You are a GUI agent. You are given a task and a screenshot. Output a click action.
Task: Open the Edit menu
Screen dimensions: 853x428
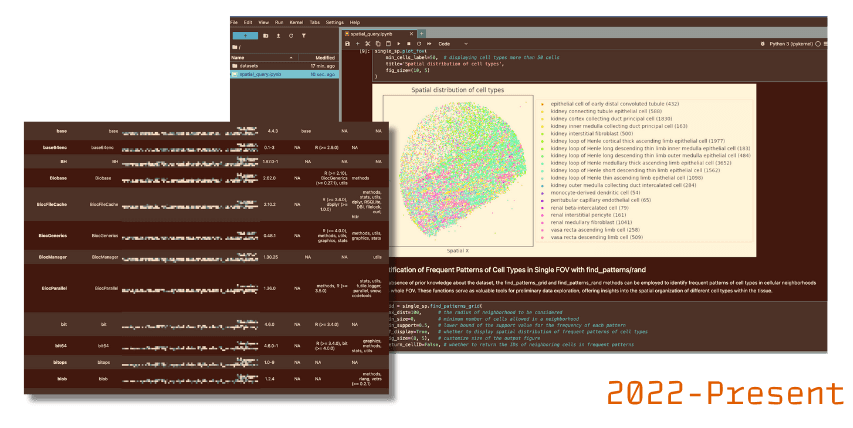248,22
